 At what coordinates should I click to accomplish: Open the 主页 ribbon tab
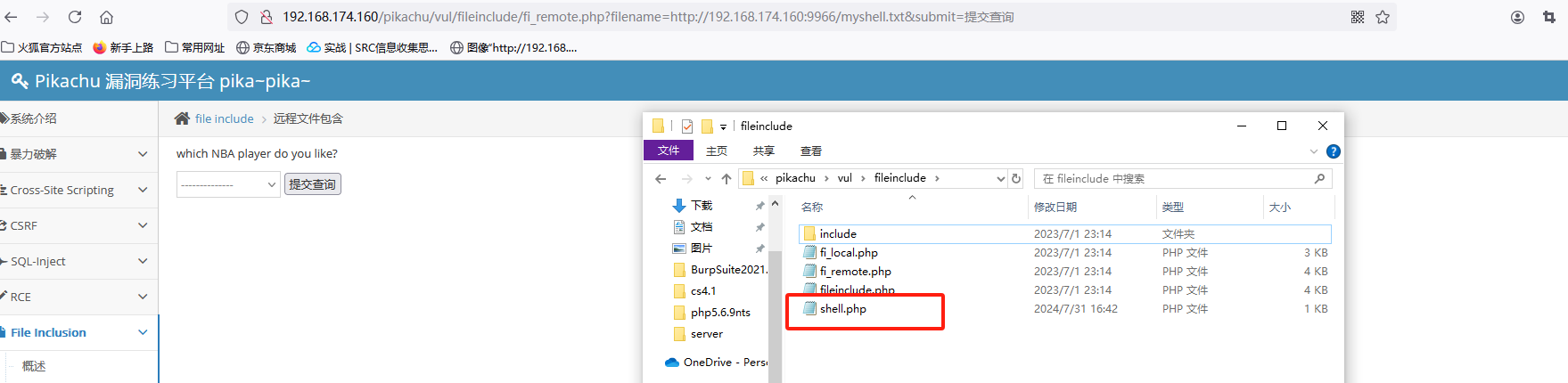pyautogui.click(x=716, y=151)
